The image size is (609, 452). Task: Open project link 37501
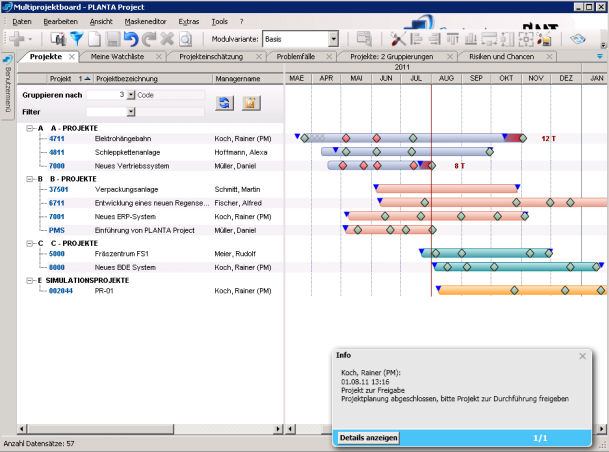(59, 189)
